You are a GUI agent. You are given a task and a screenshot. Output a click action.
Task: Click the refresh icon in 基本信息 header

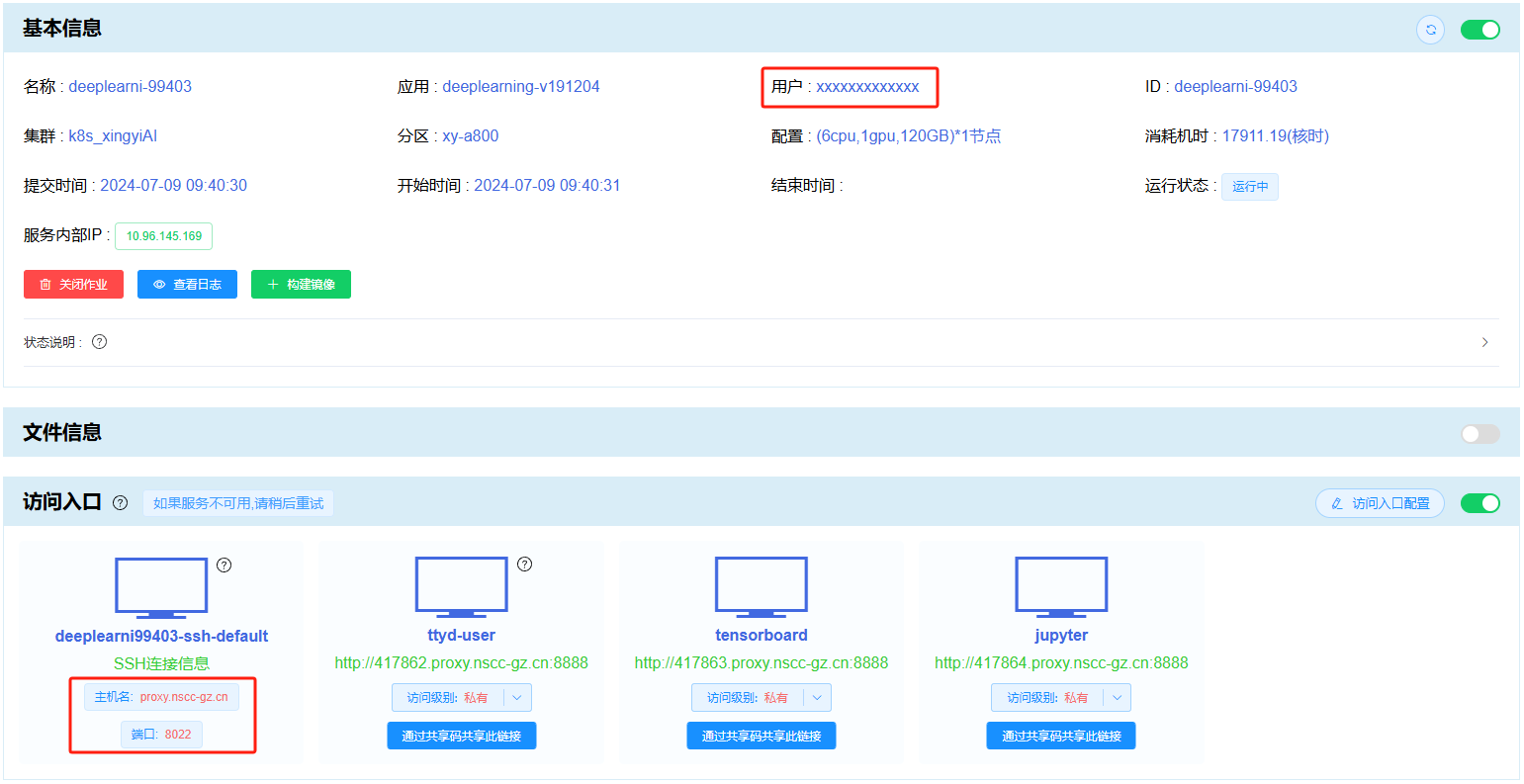coord(1430,30)
